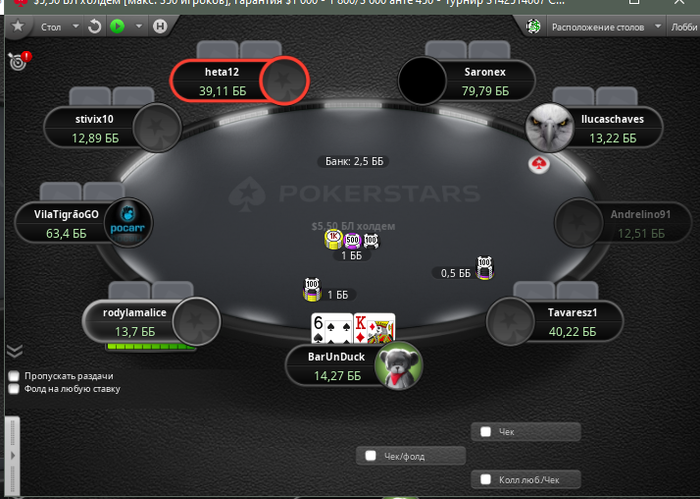700x499 pixels.
Task: Expand the dropdown arrow beside the play button
Action: pos(139,26)
